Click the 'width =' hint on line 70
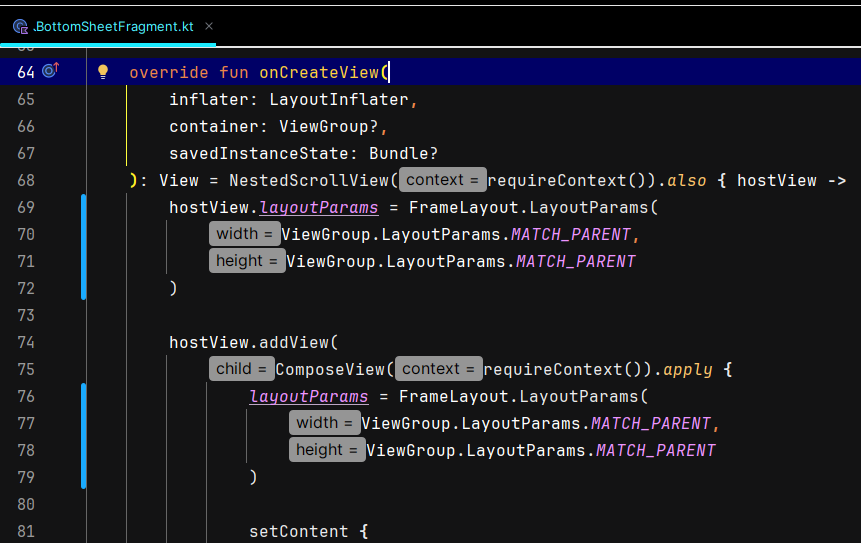This screenshot has height=543, width=861. [244, 233]
